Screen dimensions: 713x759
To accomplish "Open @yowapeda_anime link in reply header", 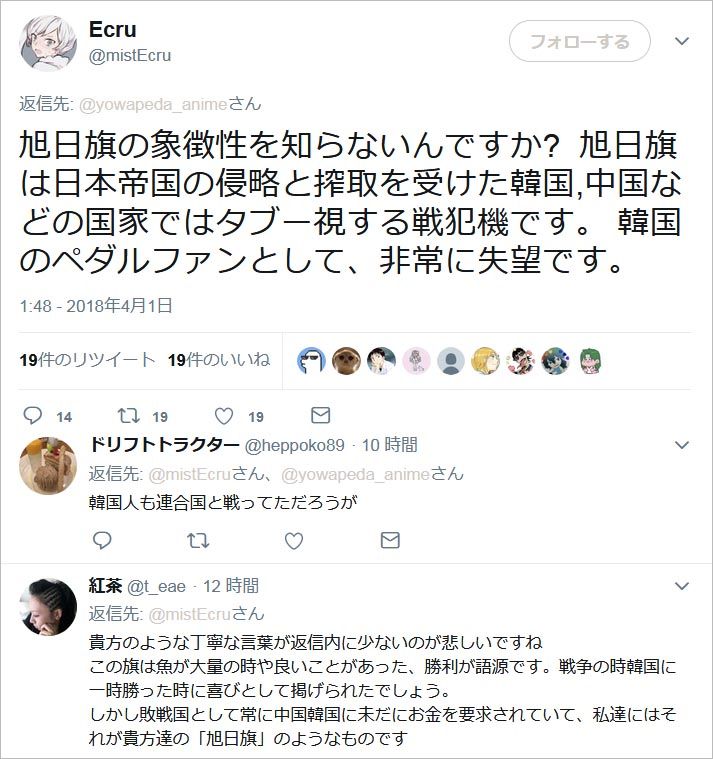I will [152, 105].
